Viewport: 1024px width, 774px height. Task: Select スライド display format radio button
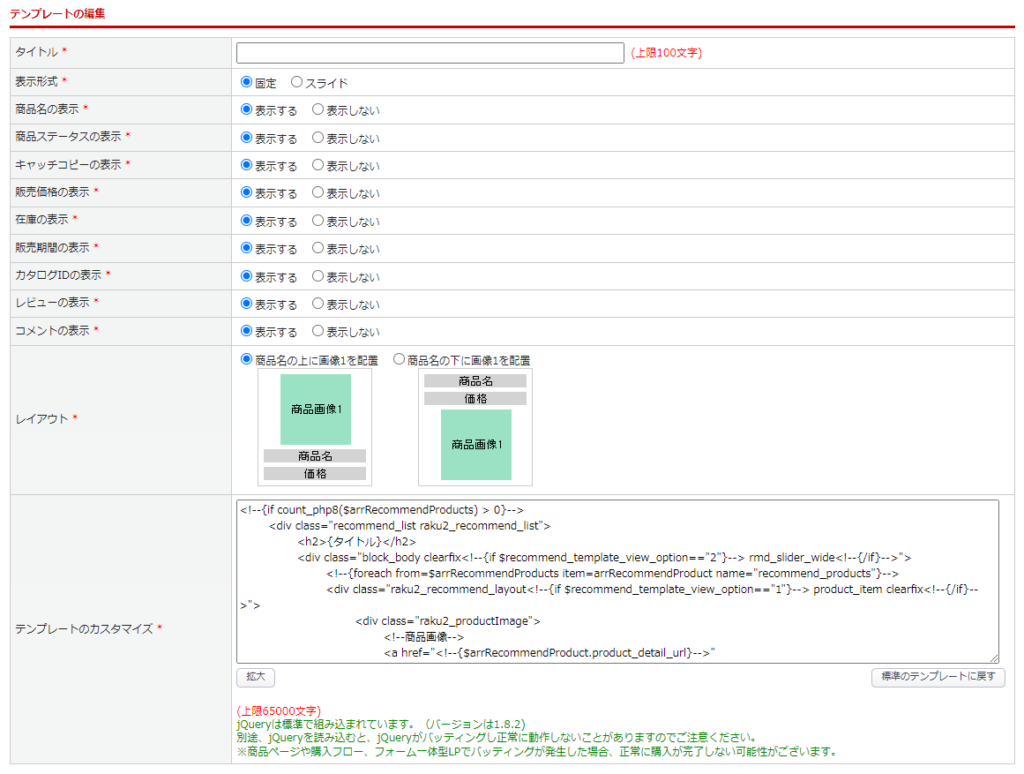296,82
